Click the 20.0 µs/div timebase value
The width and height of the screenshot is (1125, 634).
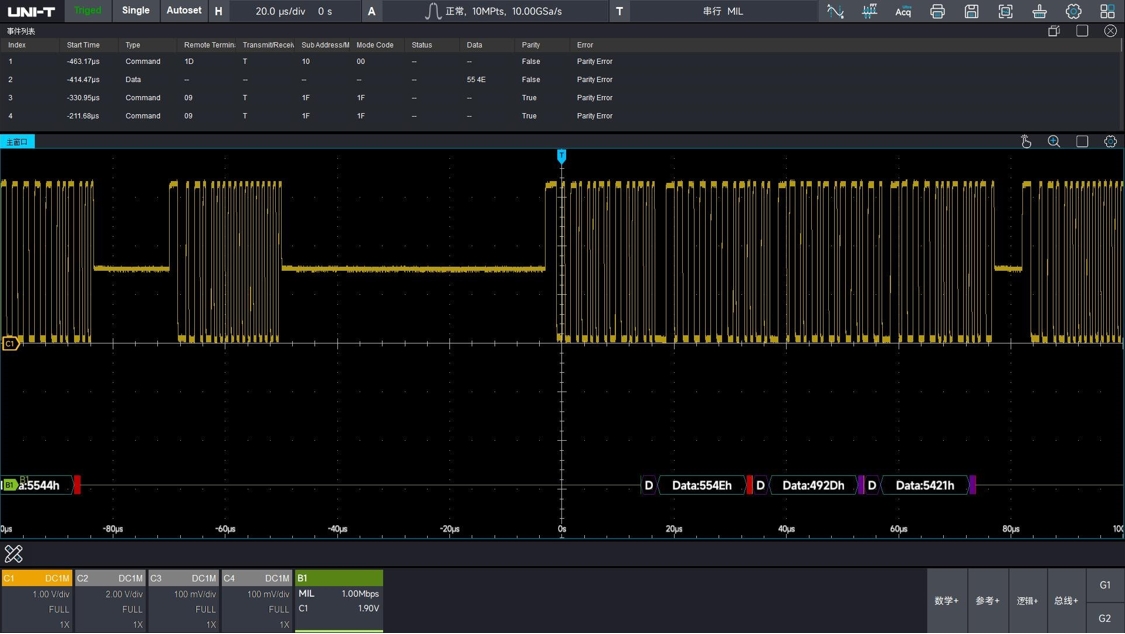click(x=281, y=11)
